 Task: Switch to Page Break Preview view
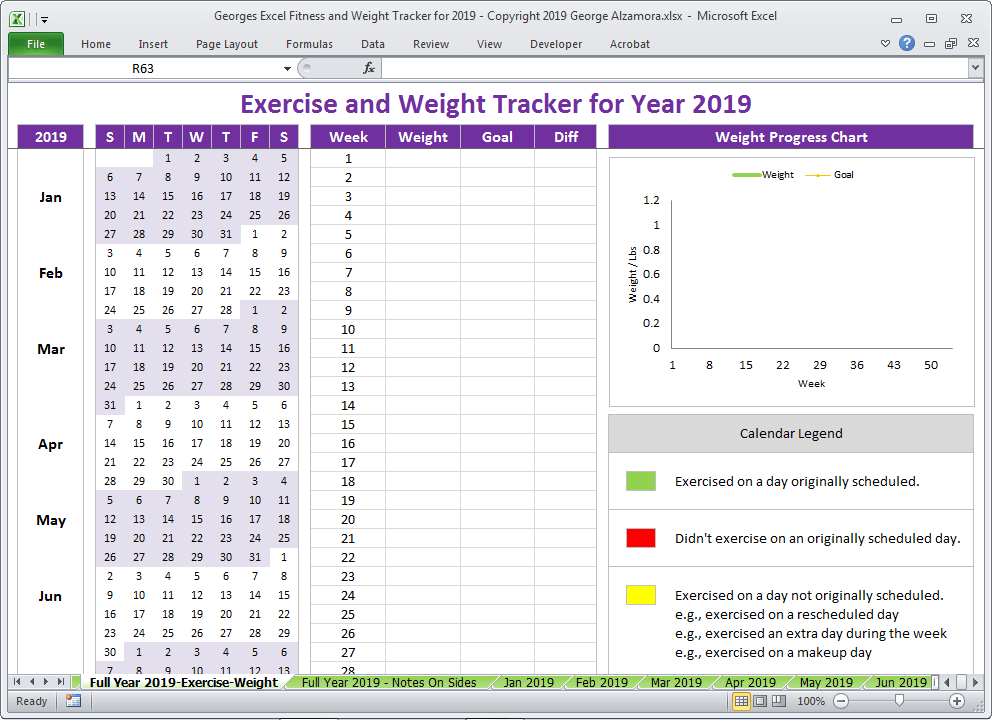779,701
